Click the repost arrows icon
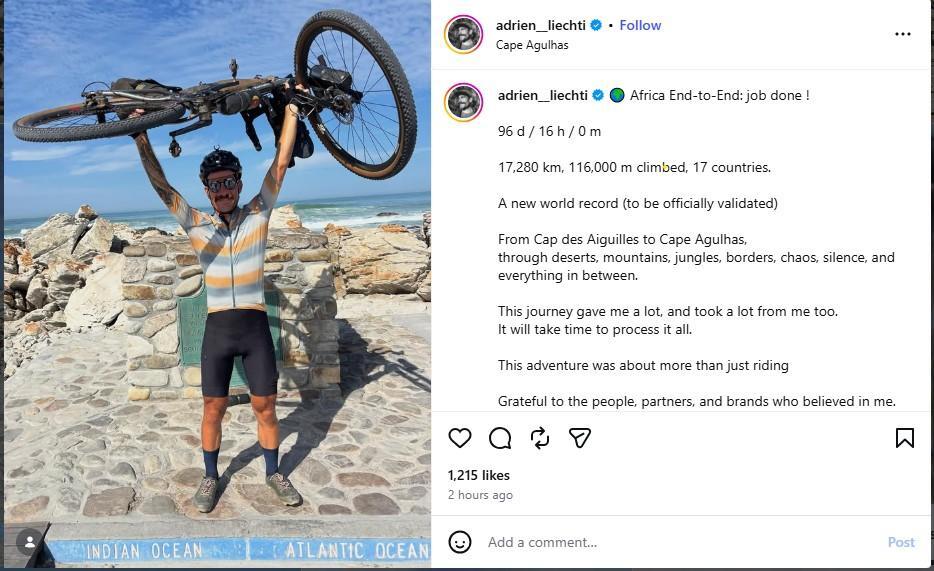The image size is (934, 571). coord(540,438)
